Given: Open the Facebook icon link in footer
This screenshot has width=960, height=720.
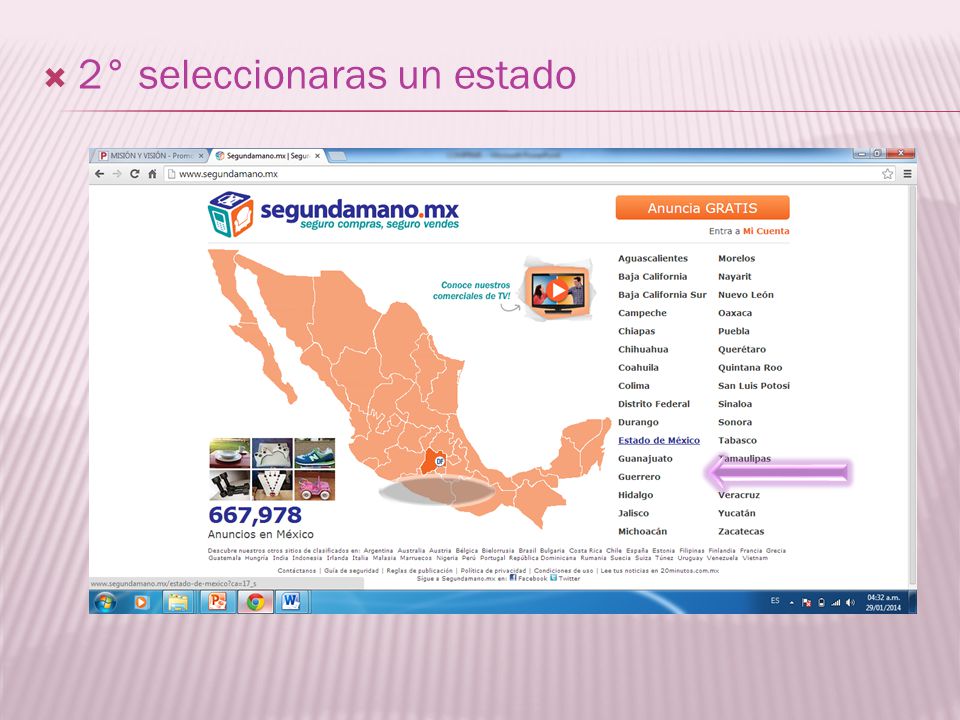Looking at the screenshot, I should point(513,577).
